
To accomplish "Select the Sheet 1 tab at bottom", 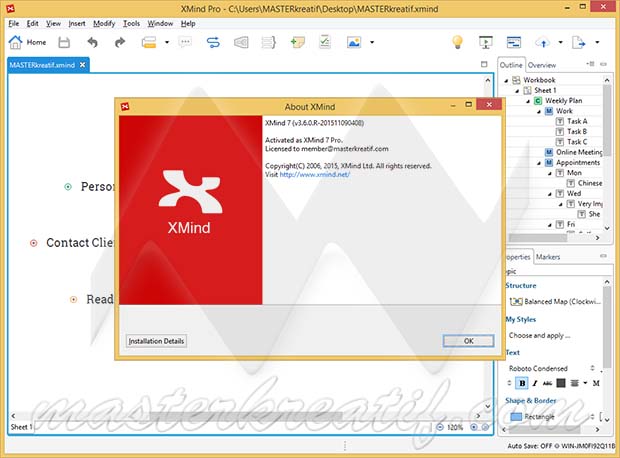I will [21, 427].
